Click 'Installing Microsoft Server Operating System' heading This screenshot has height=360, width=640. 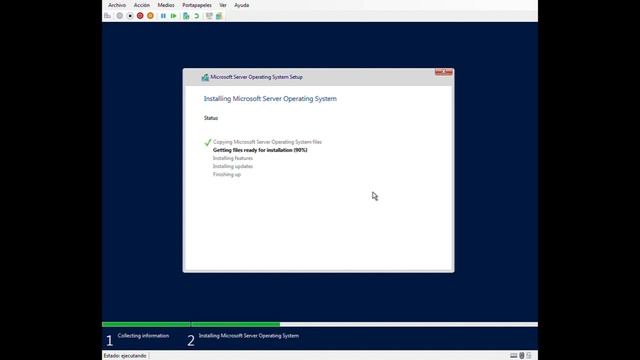270,99
